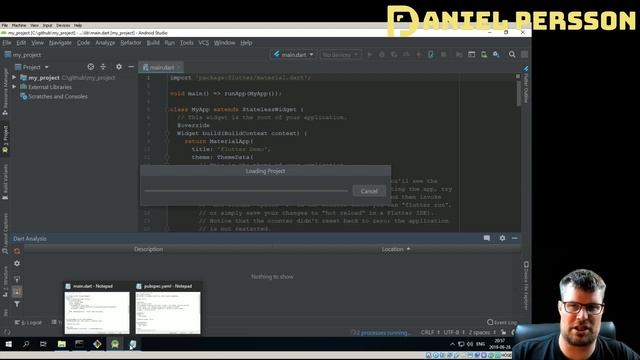
Task: Change the 2 spaces indent setting
Action: pyautogui.click(x=482, y=333)
